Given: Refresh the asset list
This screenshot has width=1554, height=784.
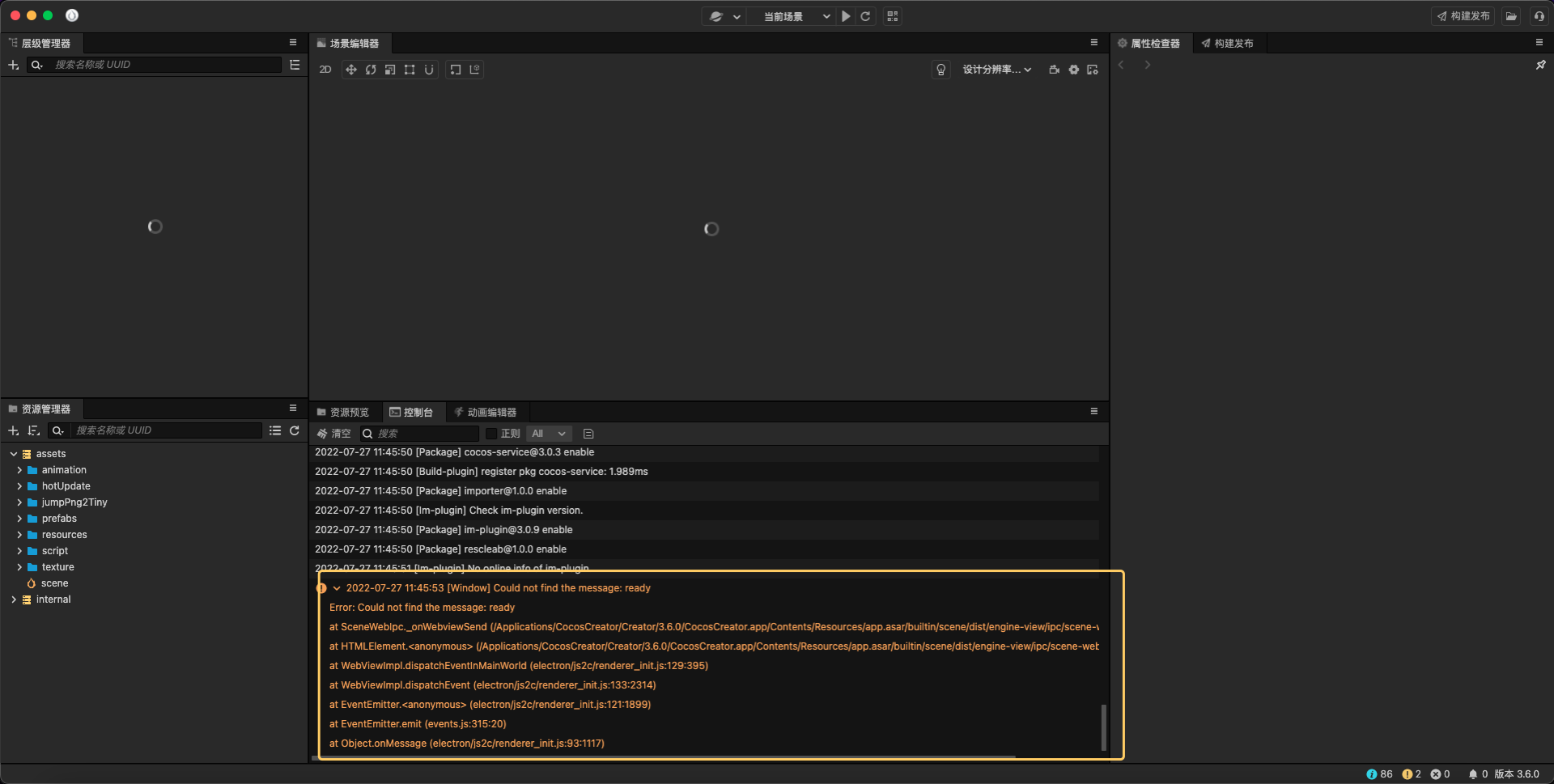Looking at the screenshot, I should [x=295, y=430].
